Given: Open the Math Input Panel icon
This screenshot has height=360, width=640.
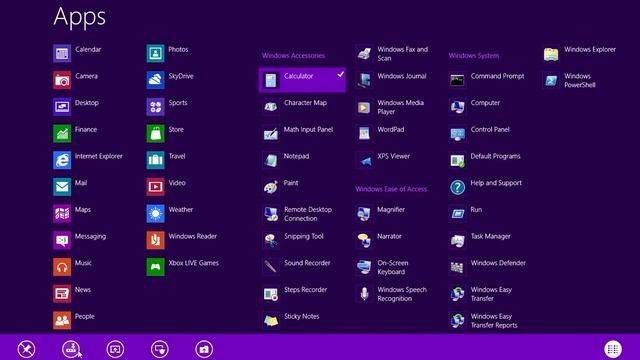Looking at the screenshot, I should (271, 133).
